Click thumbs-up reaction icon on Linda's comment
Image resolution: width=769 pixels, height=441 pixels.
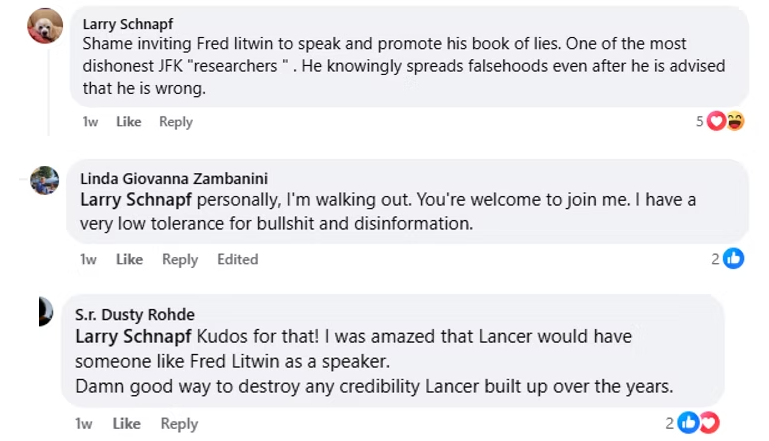pyautogui.click(x=733, y=259)
